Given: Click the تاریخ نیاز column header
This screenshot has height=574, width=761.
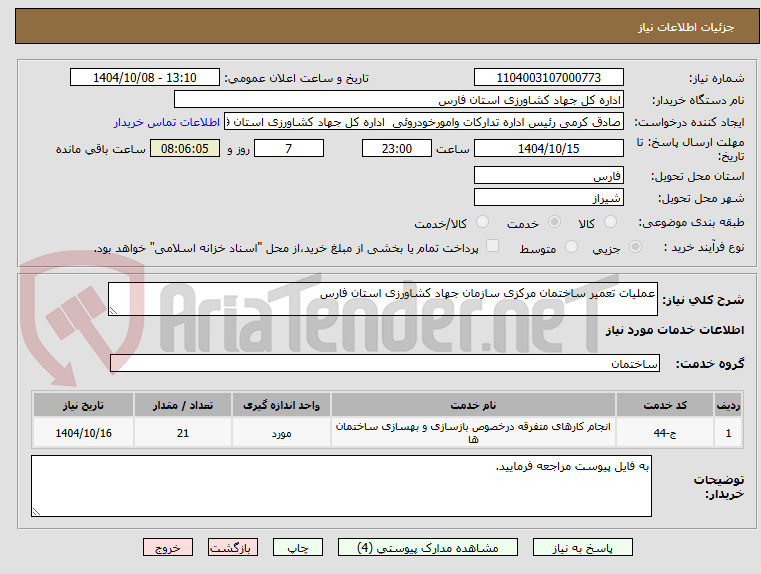Looking at the screenshot, I should tap(83, 405).
